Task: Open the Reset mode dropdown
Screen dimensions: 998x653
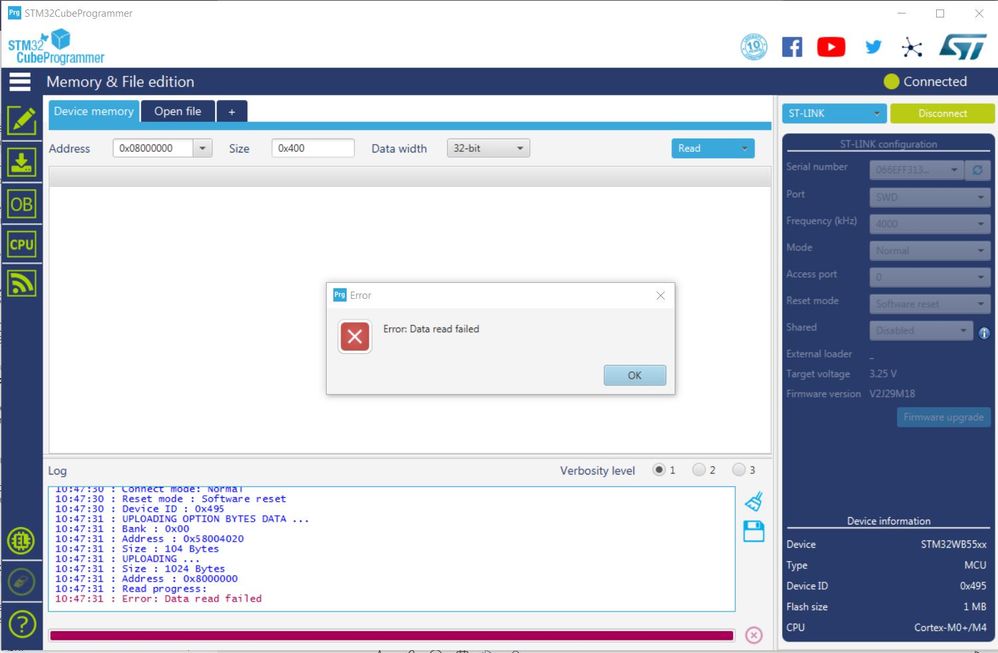Action: point(929,304)
